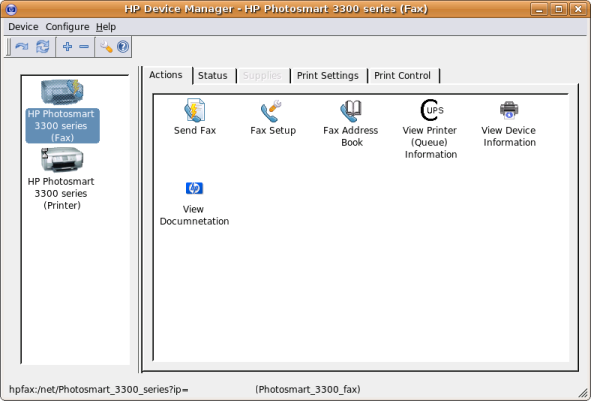The height and width of the screenshot is (401, 591).
Task: Open View Device Information icon
Action: [509, 110]
